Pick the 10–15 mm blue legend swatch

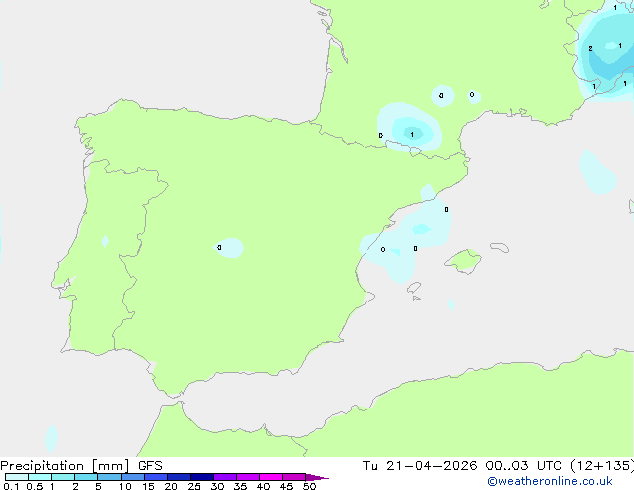click(133, 477)
